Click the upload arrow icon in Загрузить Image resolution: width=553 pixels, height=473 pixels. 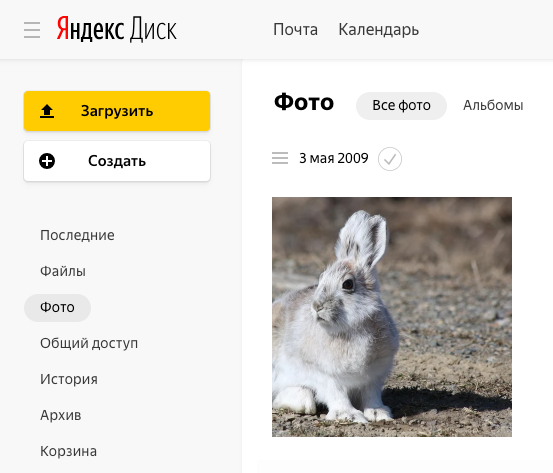(x=47, y=111)
